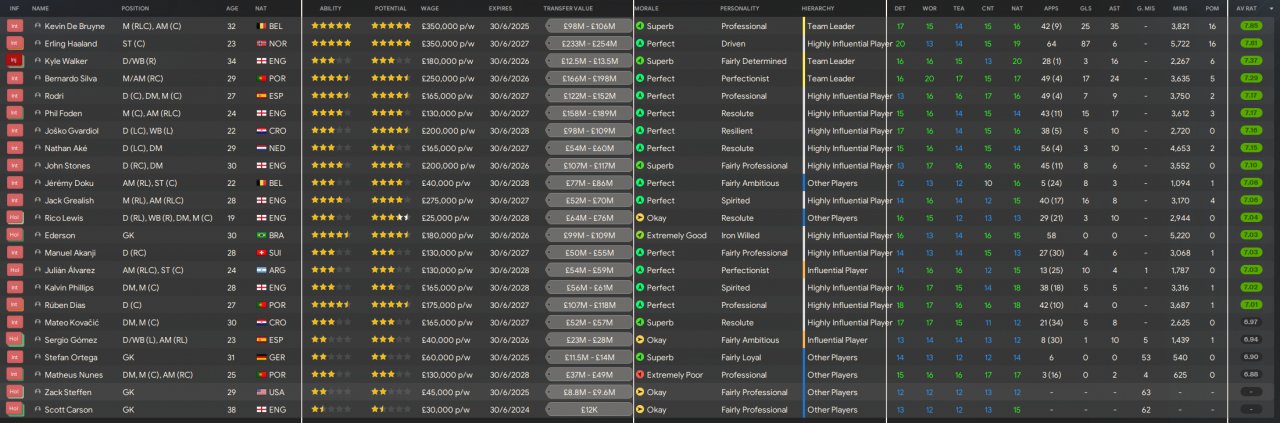Click Ederson's Brazil flag
1280x423 pixels.
(x=263, y=235)
